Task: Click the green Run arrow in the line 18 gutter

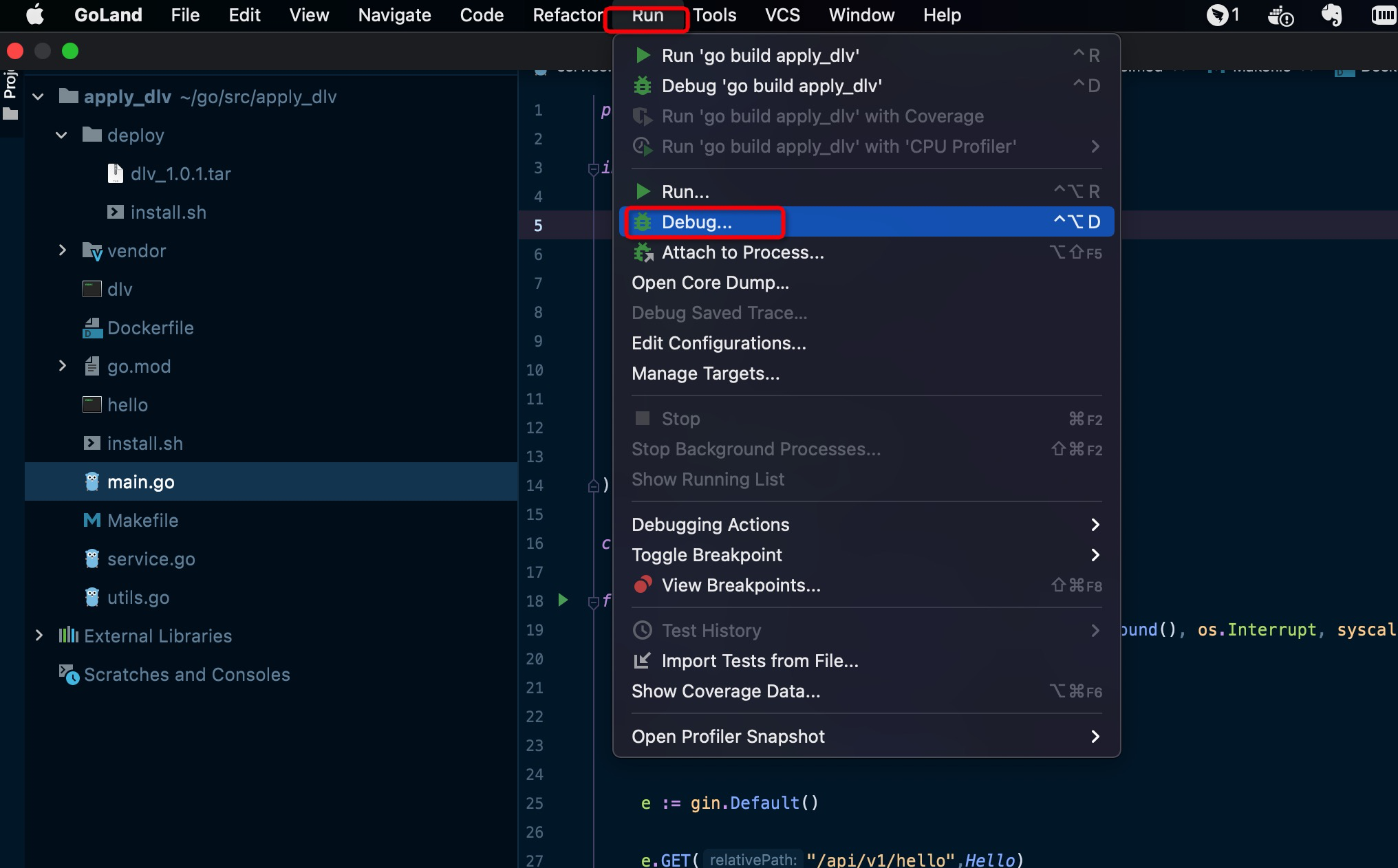Action: coord(563,600)
